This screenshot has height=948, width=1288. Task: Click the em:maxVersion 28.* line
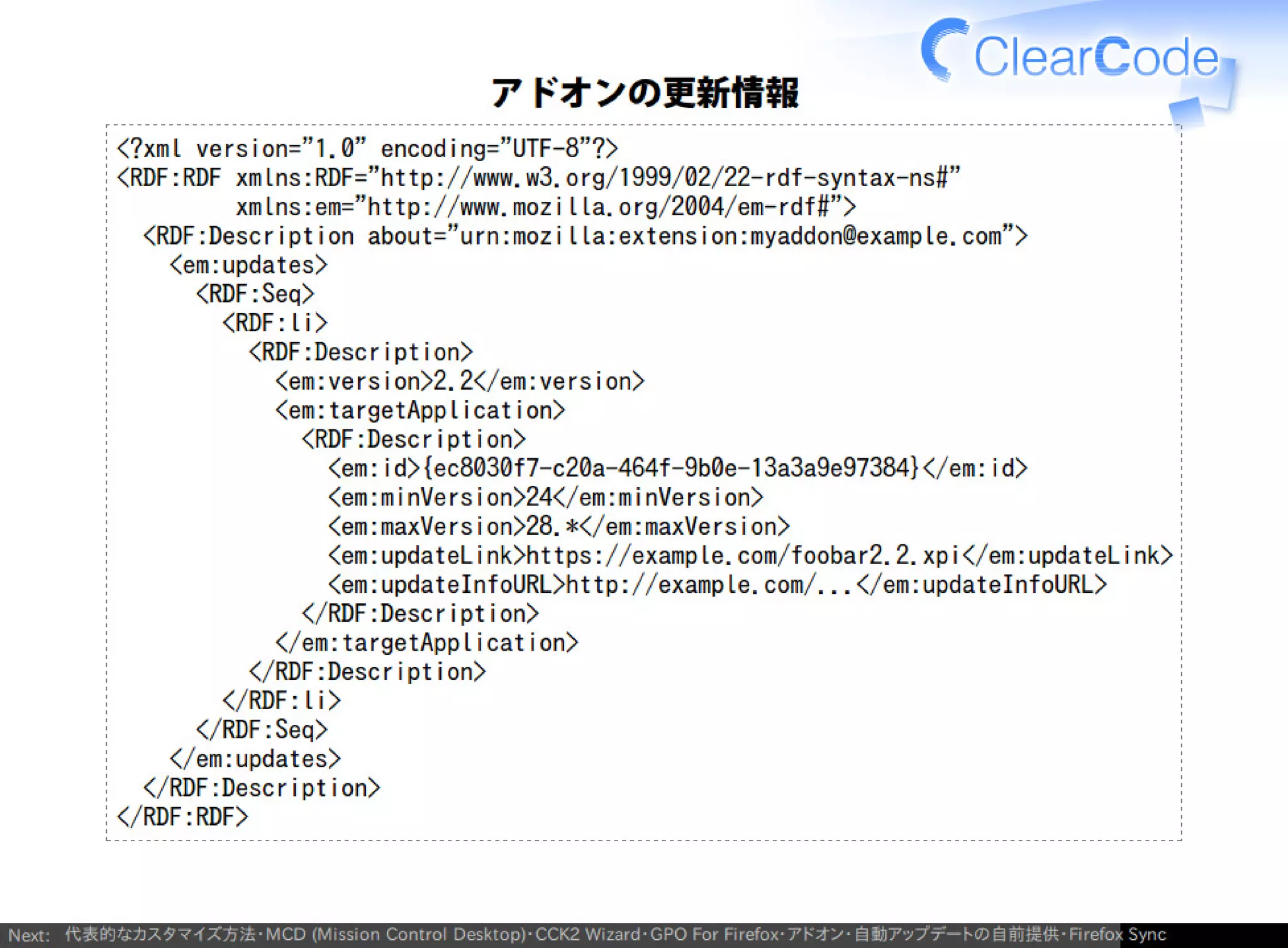(x=559, y=526)
